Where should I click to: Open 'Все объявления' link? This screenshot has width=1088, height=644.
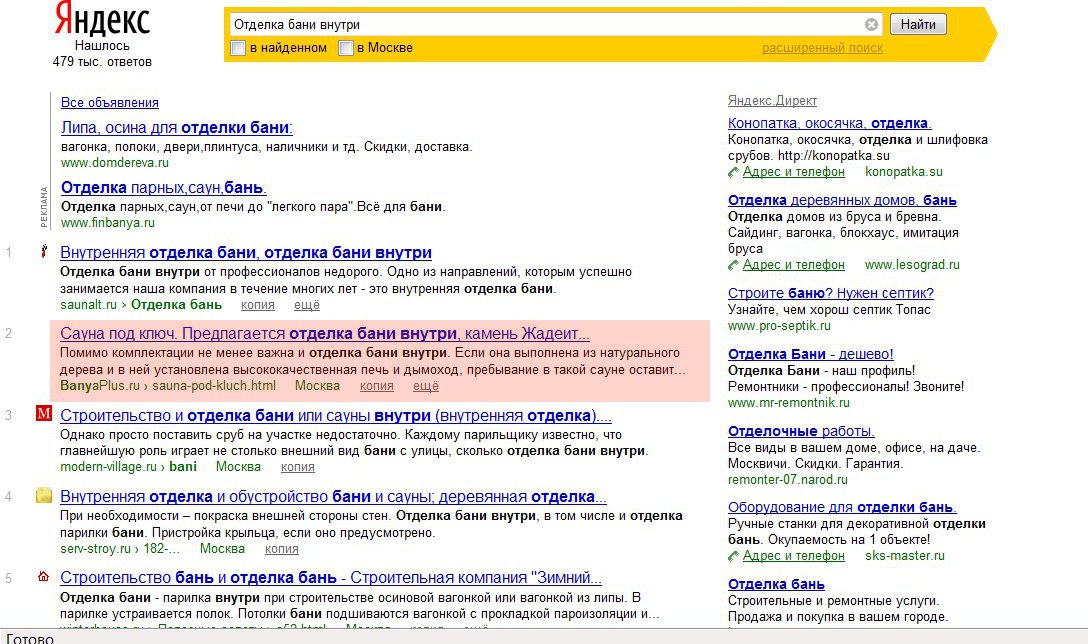pyautogui.click(x=110, y=103)
